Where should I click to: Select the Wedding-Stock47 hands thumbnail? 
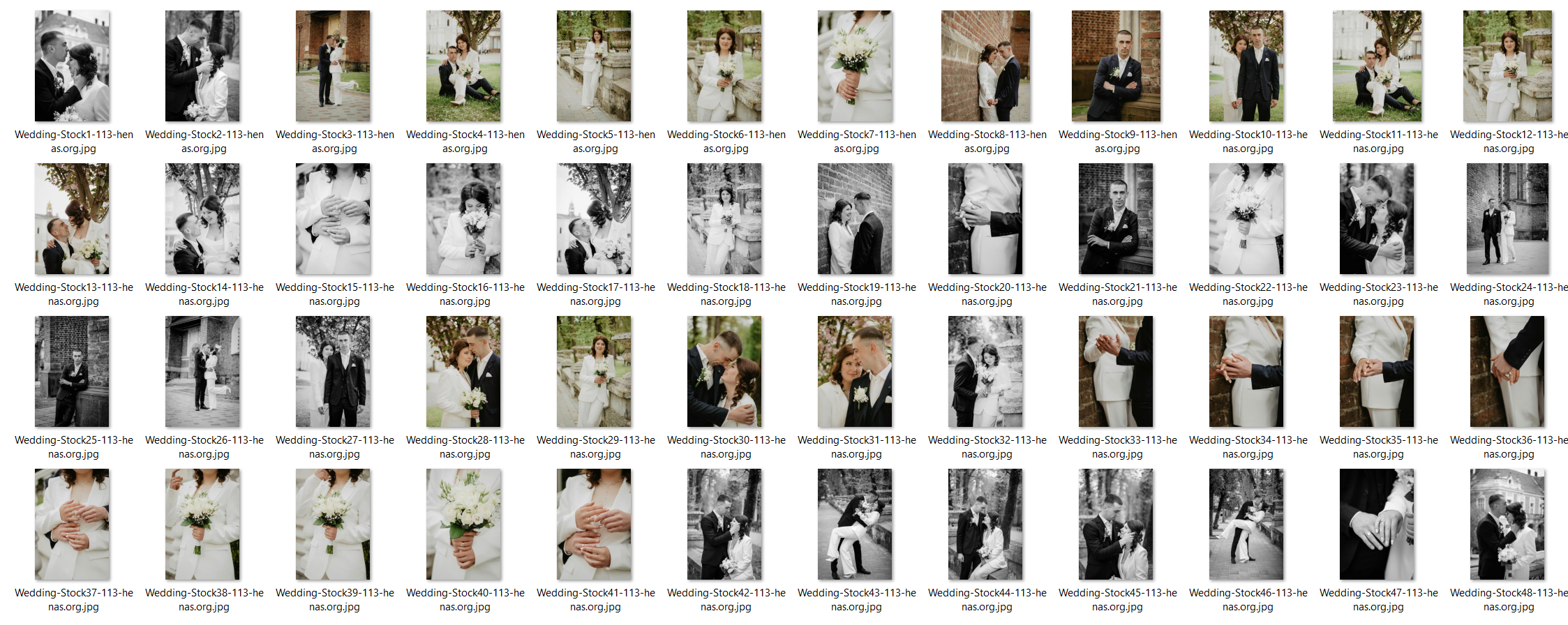tap(1377, 524)
